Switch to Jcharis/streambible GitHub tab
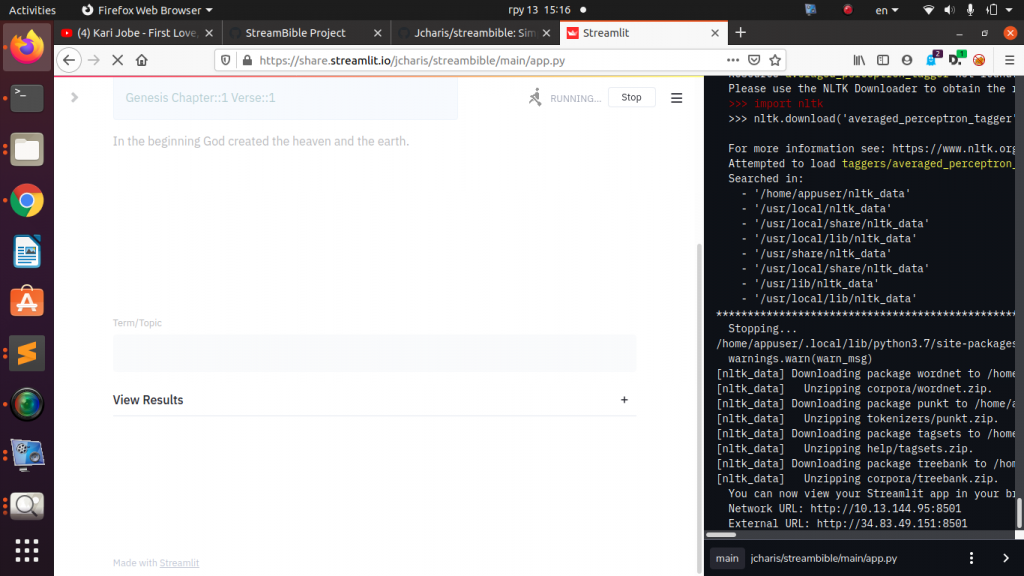This screenshot has width=1024, height=576. click(x=475, y=33)
